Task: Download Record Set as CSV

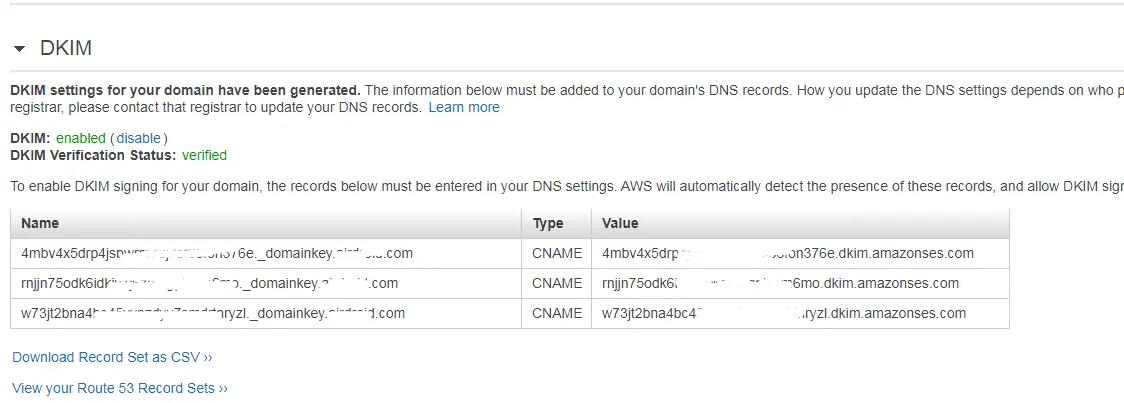Action: click(113, 357)
